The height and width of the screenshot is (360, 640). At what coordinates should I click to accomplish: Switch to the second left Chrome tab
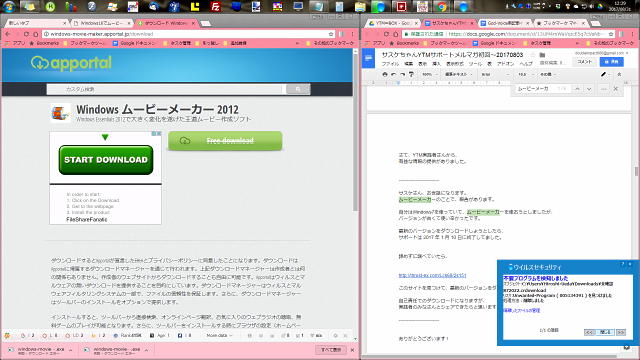coord(101,23)
